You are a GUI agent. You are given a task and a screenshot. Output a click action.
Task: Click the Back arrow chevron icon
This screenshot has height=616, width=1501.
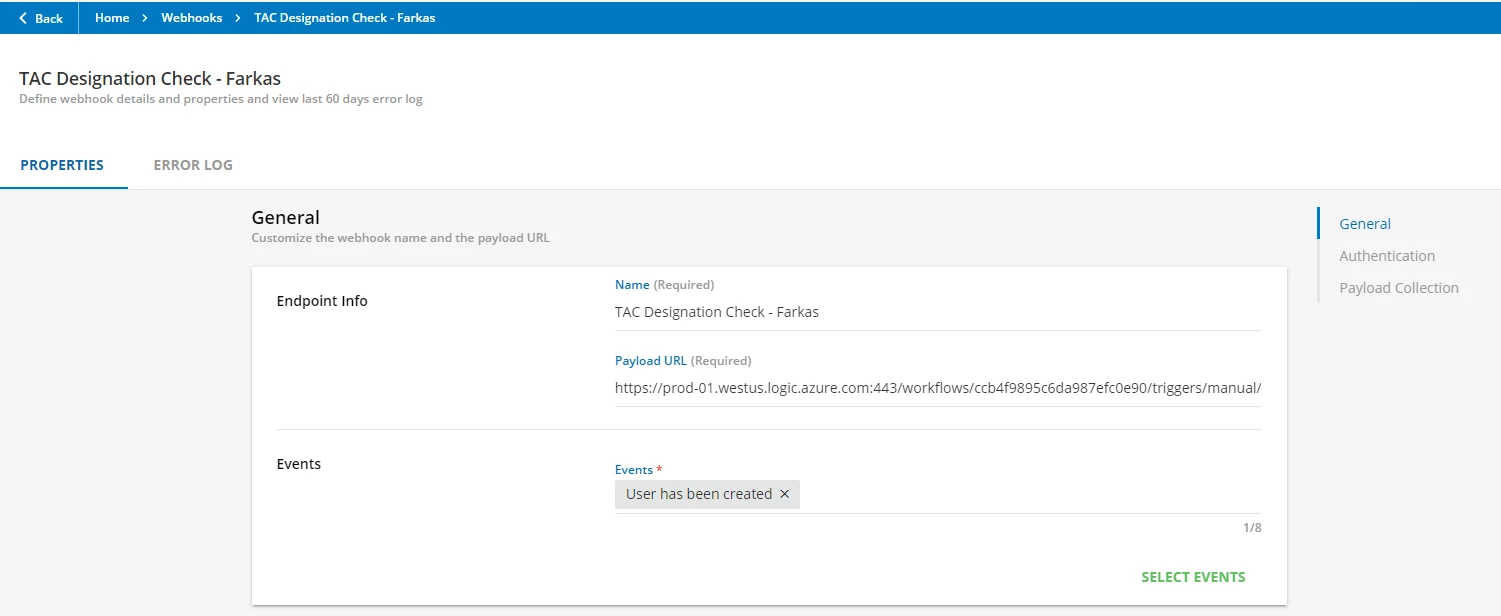23,18
